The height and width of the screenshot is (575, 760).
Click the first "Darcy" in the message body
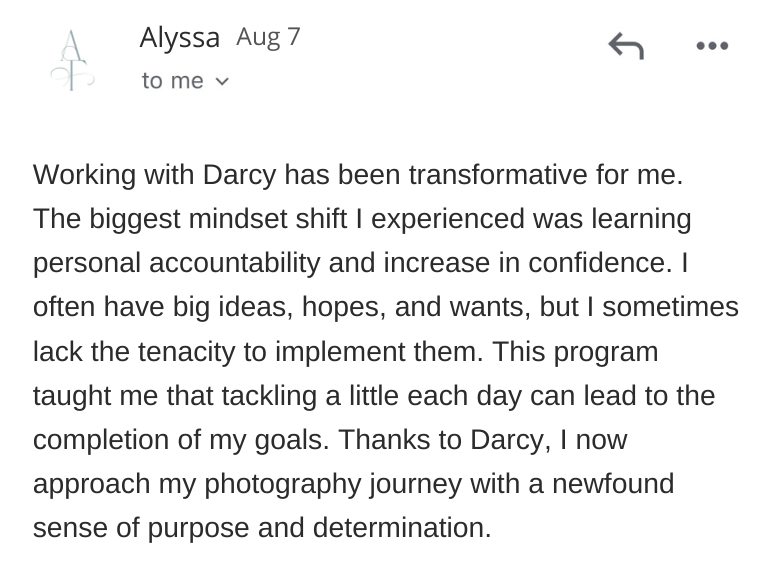tap(239, 175)
